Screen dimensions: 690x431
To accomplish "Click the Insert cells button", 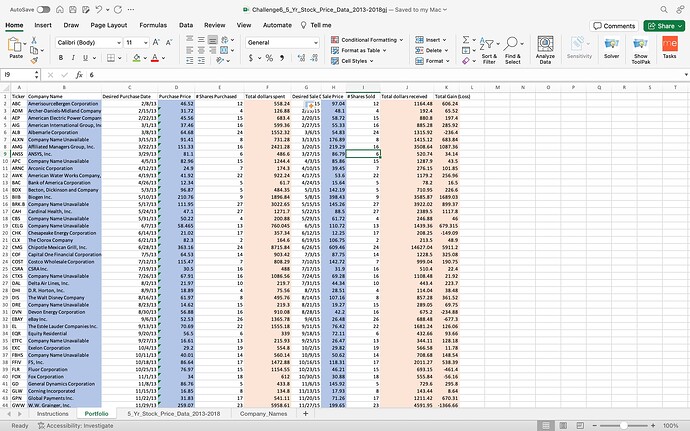I will pos(431,40).
